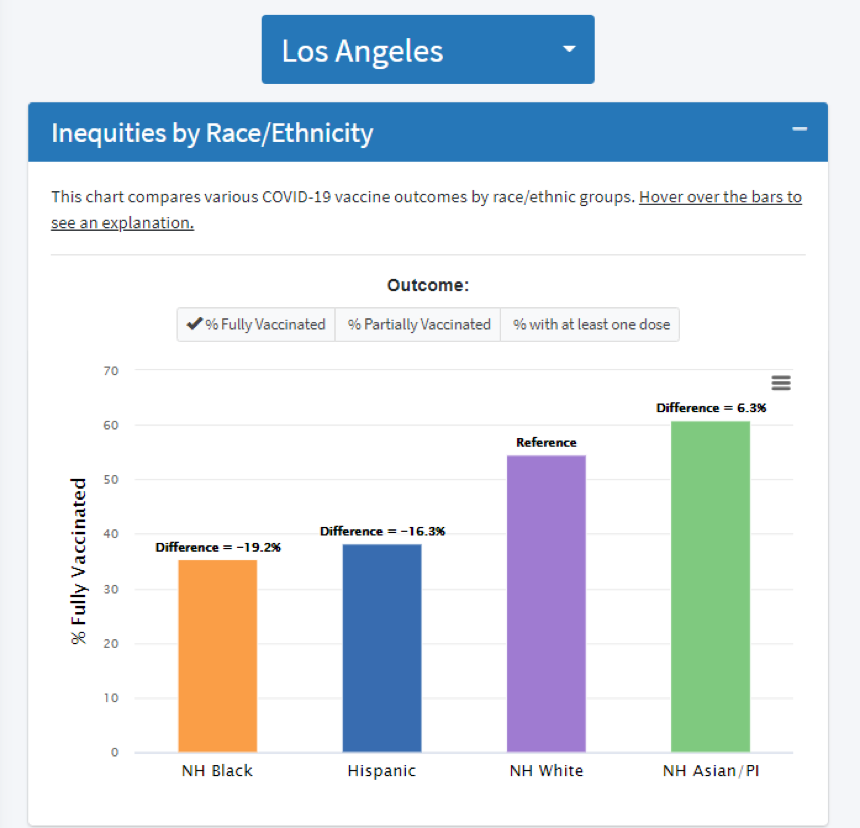Select the % Partially Vaccinated outcome
The image size is (860, 828).
[x=417, y=324]
